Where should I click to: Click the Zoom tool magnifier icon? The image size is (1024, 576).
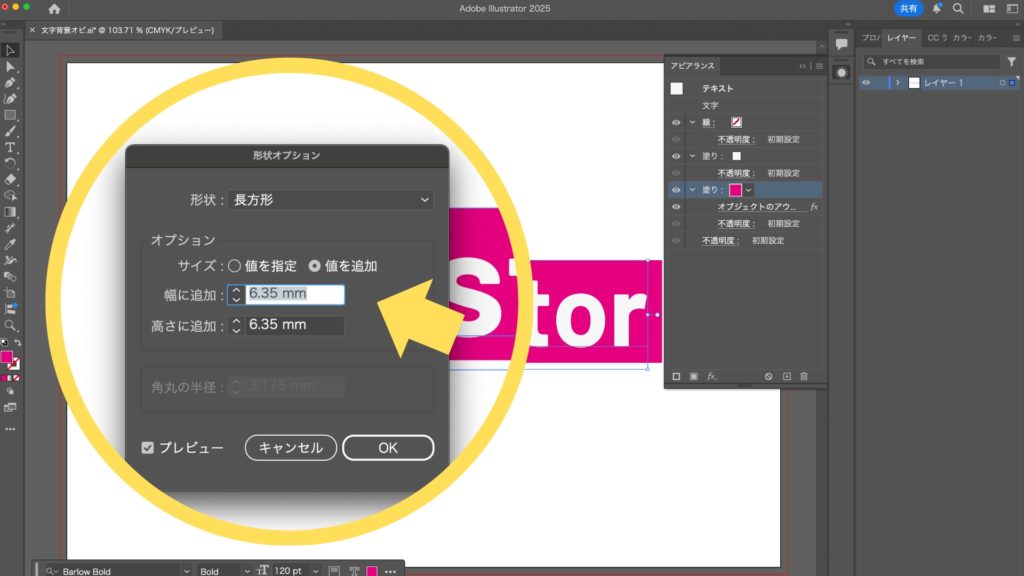coord(10,325)
